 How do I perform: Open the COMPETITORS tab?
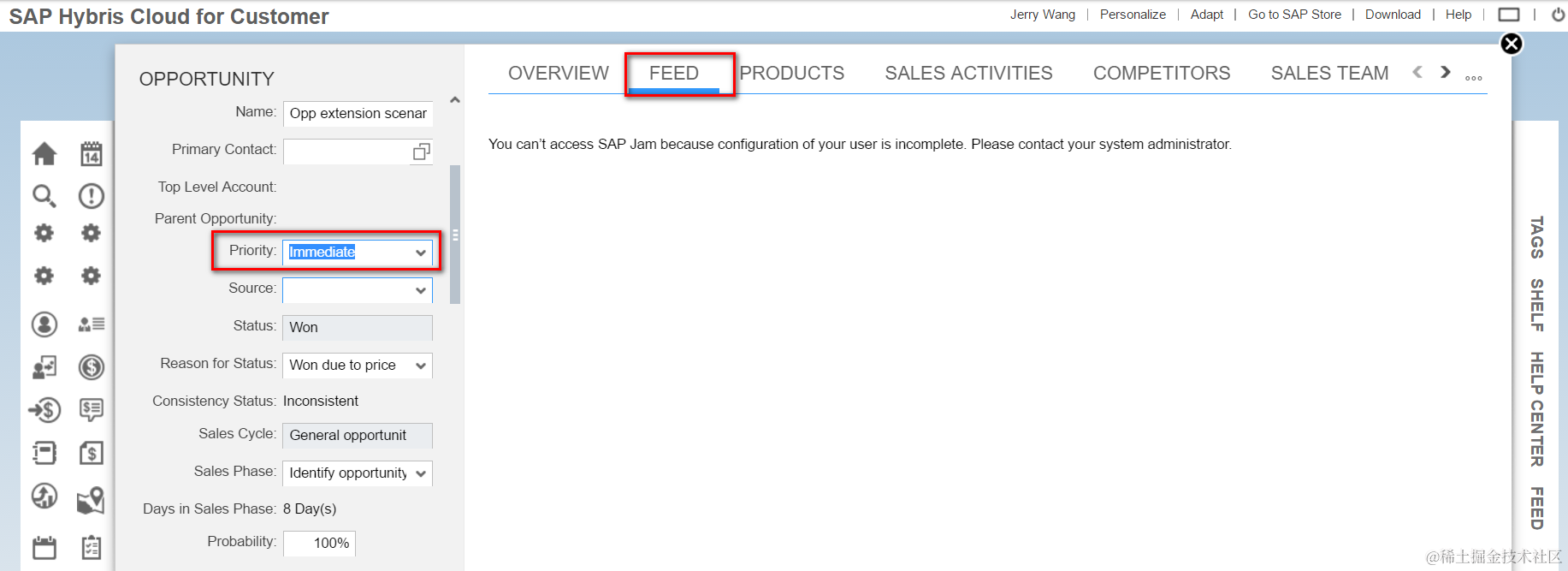(x=1162, y=74)
